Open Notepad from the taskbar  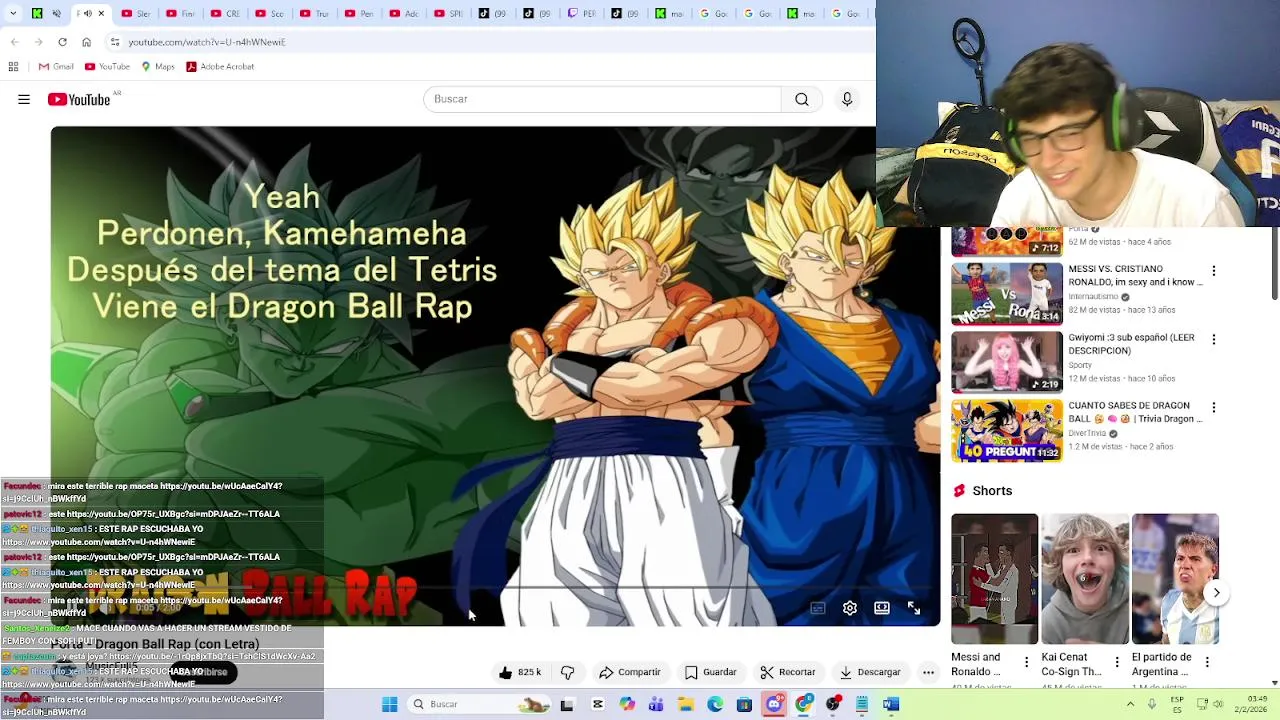click(861, 704)
